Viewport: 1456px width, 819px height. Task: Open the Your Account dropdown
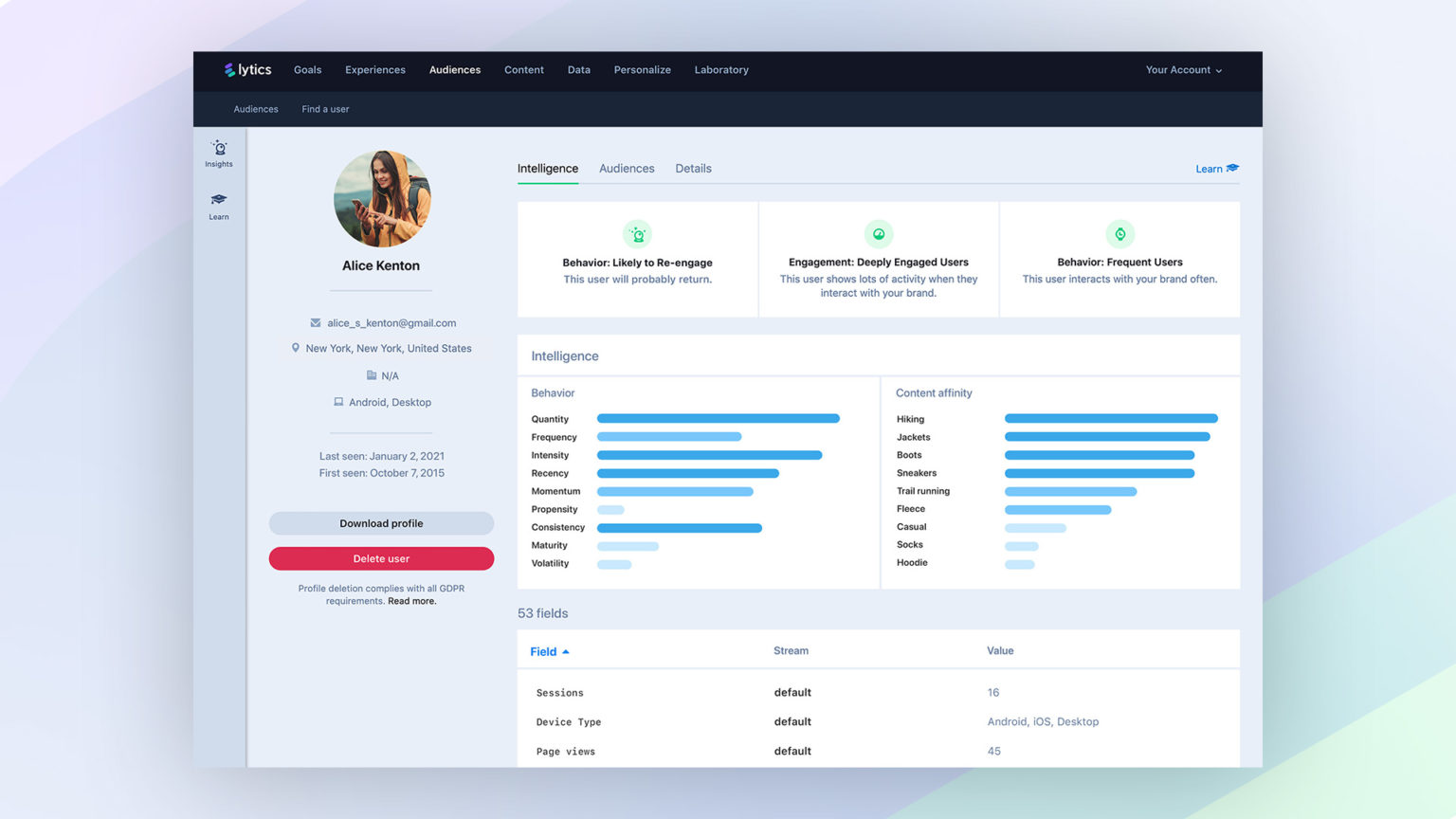(x=1183, y=70)
